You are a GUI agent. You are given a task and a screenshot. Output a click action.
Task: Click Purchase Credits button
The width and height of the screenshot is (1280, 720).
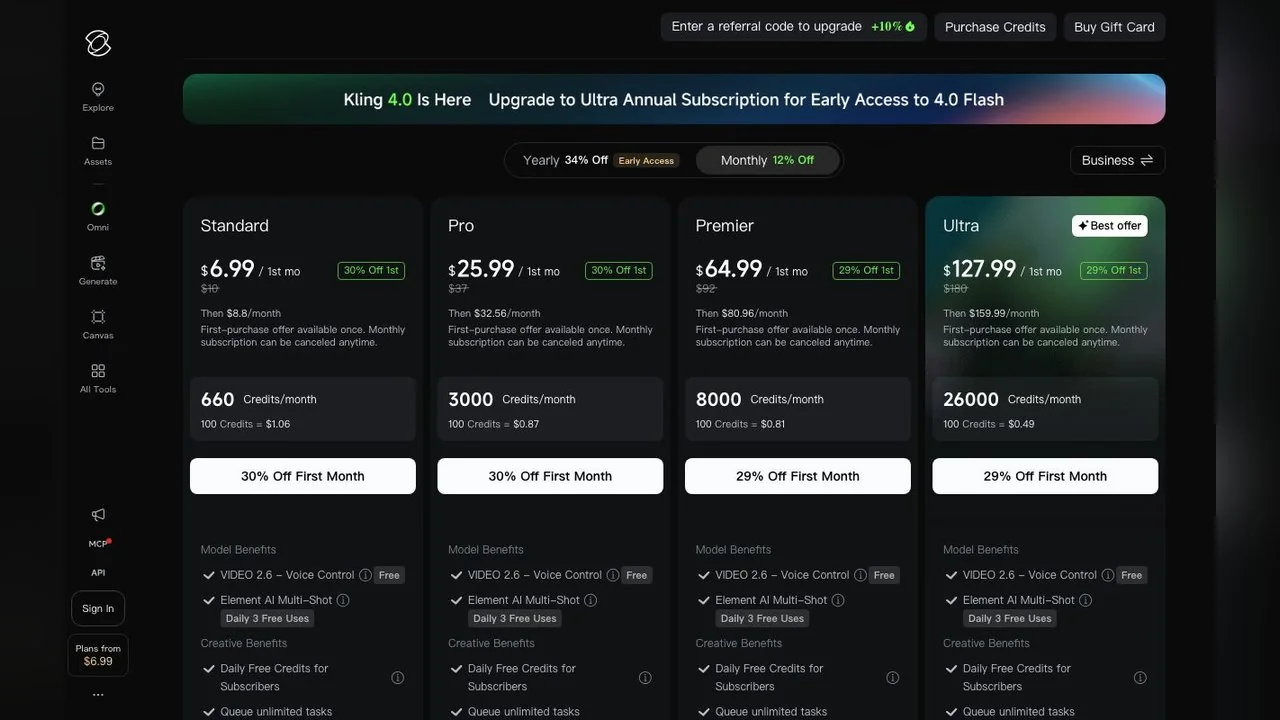(995, 27)
